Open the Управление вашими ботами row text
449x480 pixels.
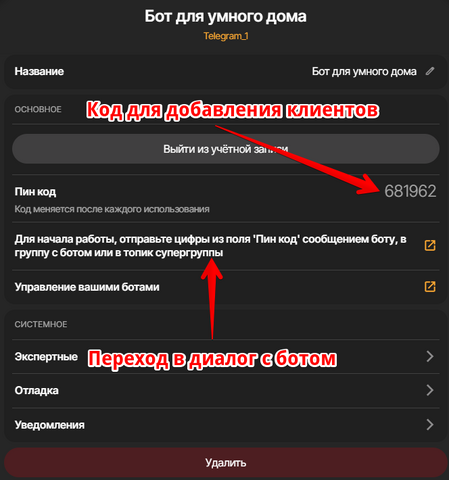pos(87,287)
